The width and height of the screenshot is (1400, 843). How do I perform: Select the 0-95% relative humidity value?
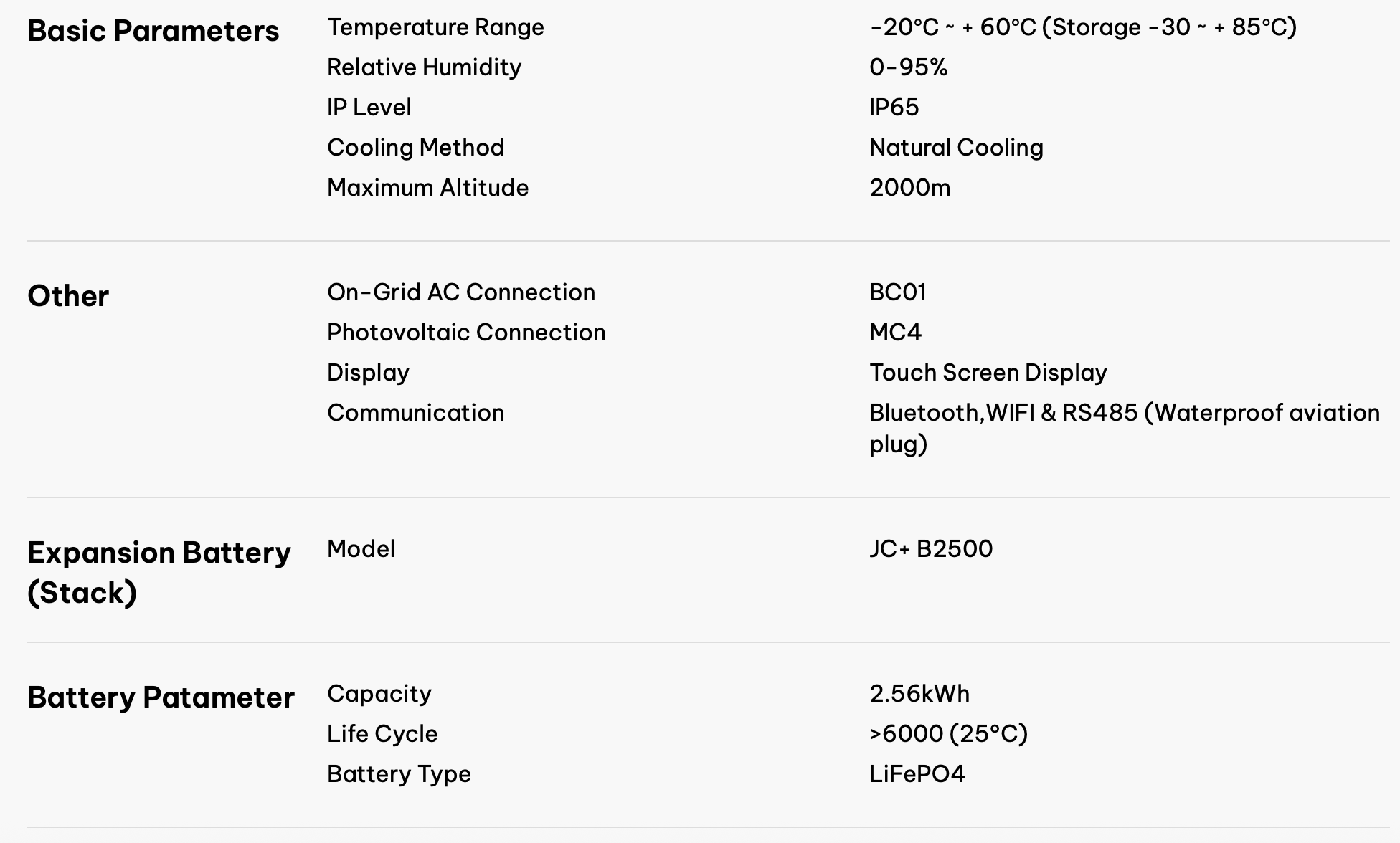coord(908,67)
